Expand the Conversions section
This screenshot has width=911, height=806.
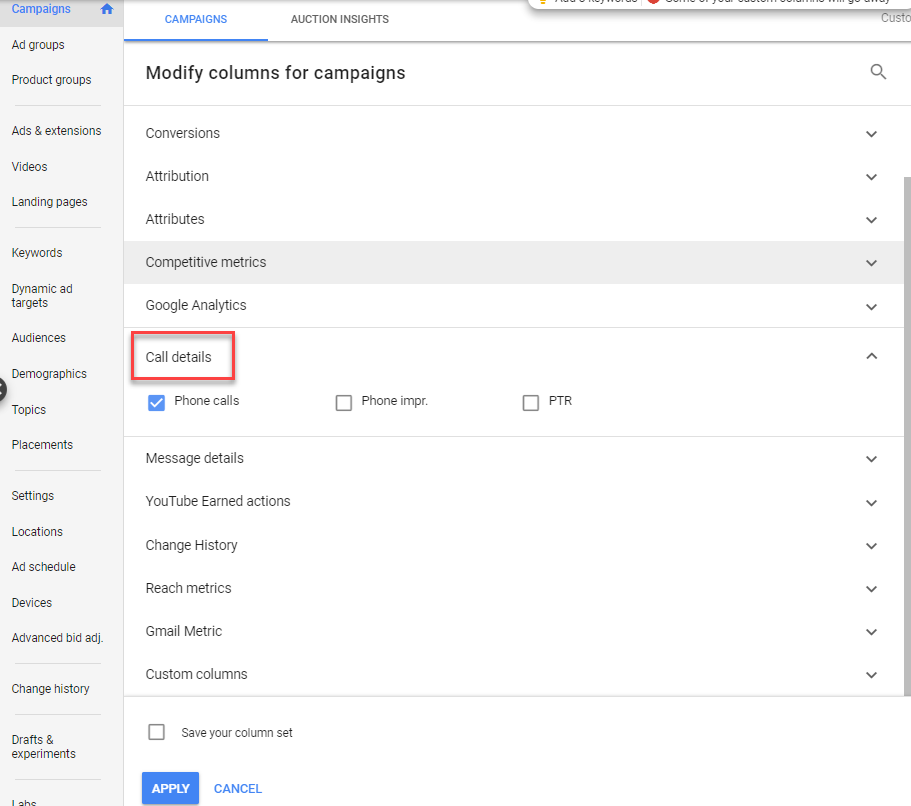(871, 134)
